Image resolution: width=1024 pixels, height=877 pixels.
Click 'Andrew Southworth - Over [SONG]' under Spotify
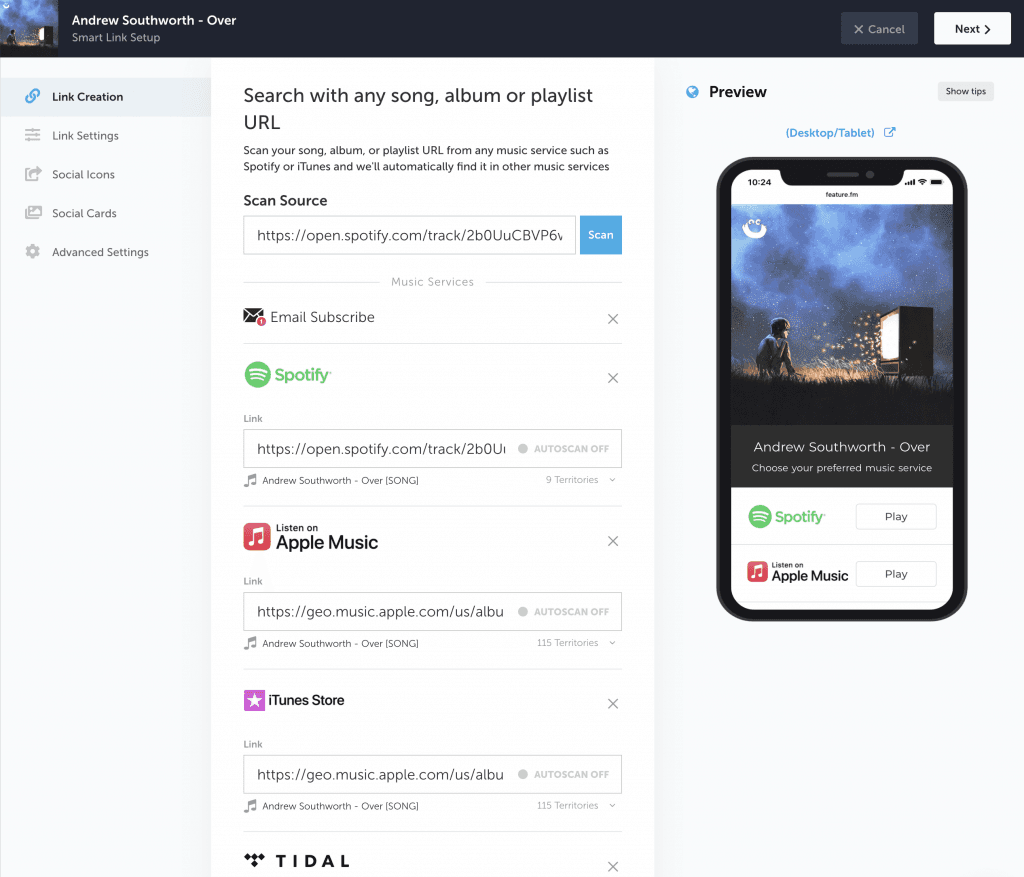pyautogui.click(x=340, y=481)
